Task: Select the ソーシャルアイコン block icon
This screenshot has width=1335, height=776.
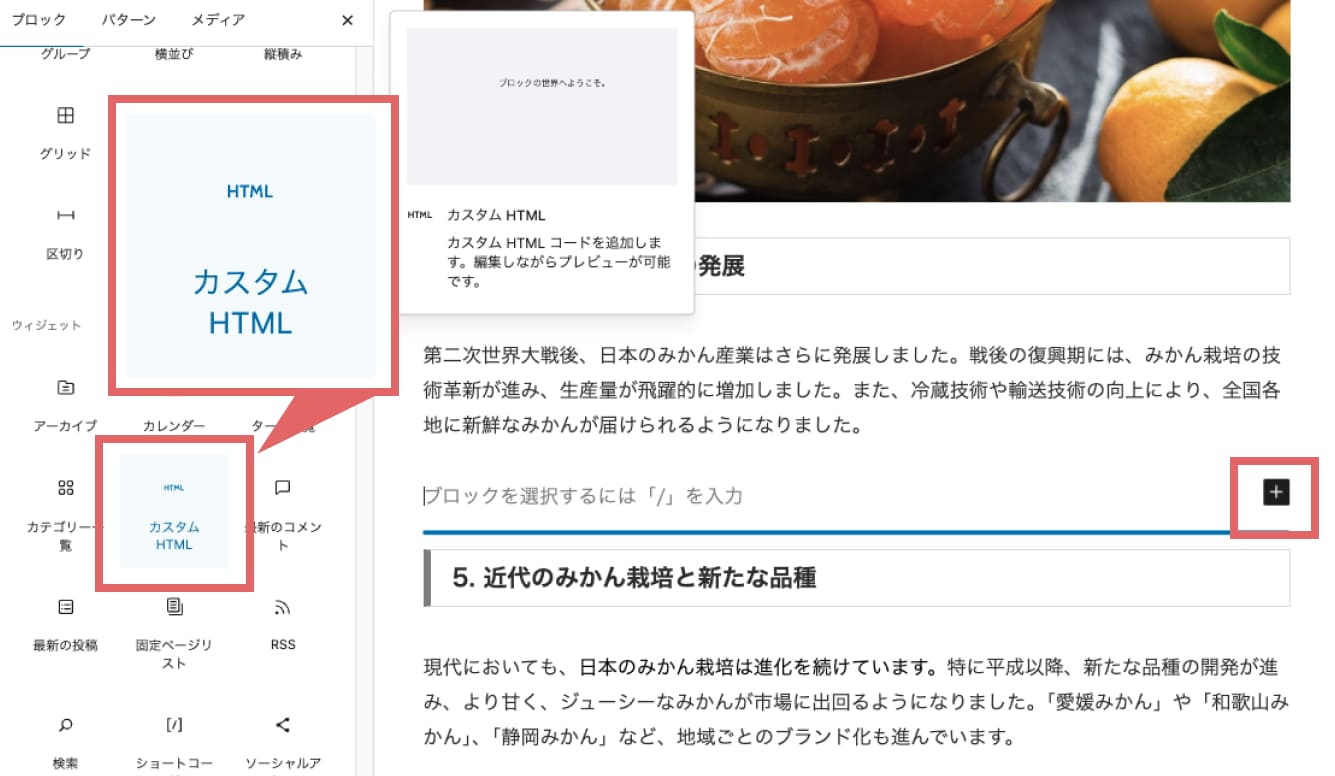Action: pos(282,725)
